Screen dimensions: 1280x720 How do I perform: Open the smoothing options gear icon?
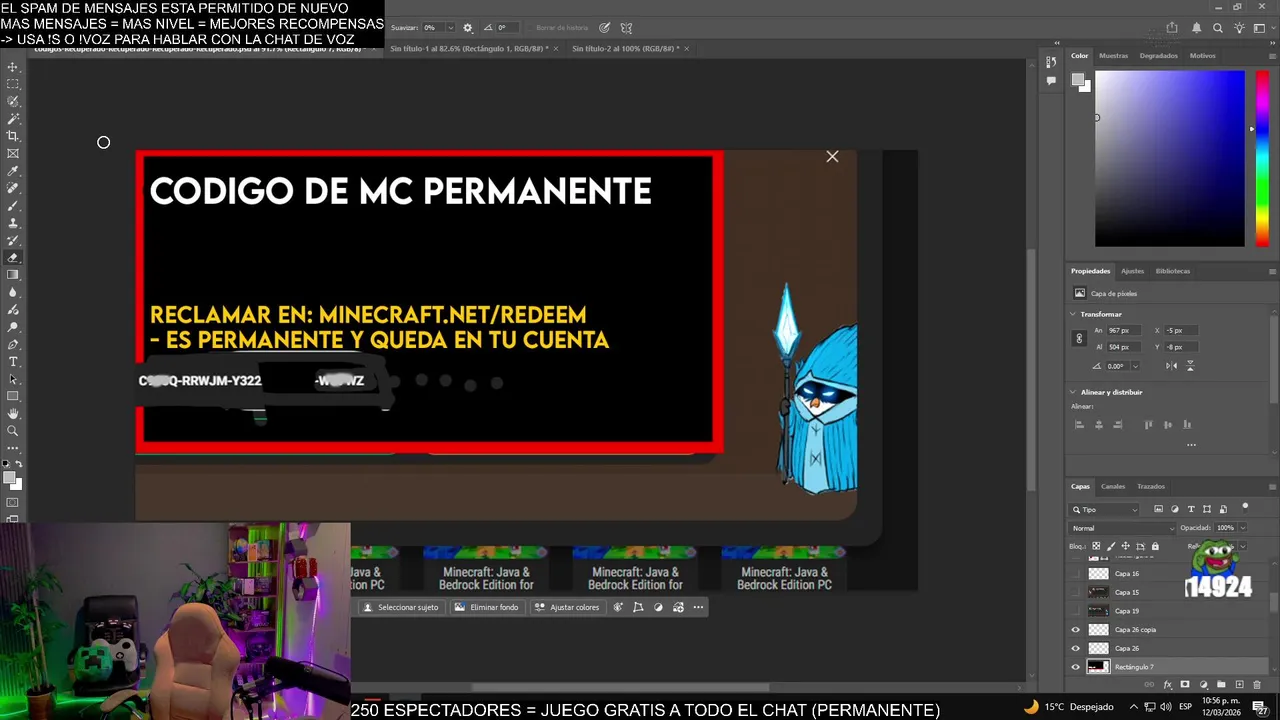coord(467,28)
